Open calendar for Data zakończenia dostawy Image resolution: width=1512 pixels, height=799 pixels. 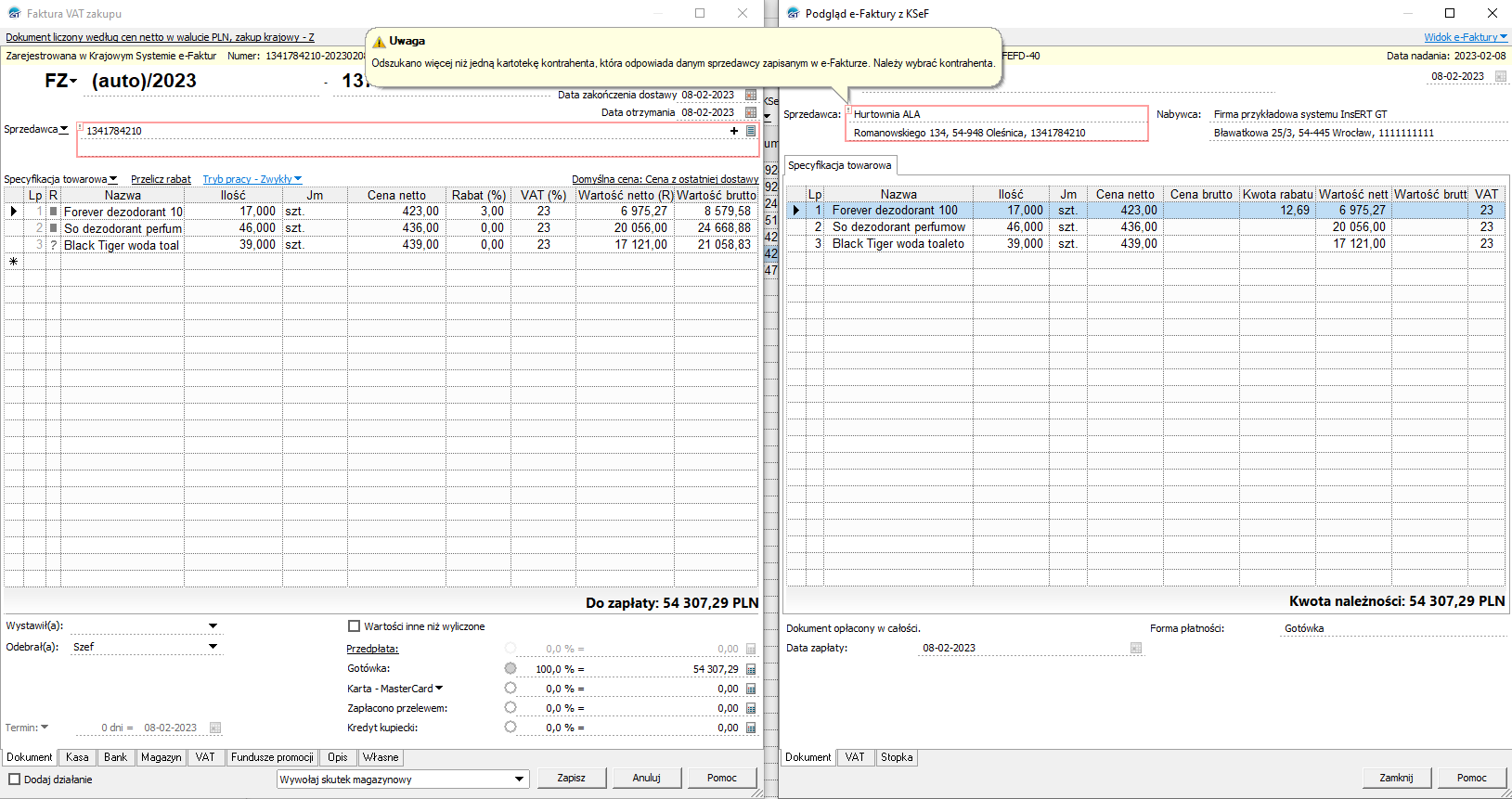[x=751, y=95]
